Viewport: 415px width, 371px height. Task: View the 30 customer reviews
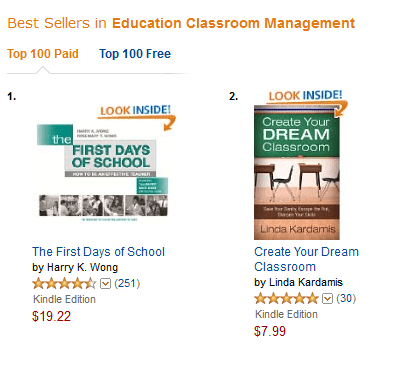click(x=346, y=298)
